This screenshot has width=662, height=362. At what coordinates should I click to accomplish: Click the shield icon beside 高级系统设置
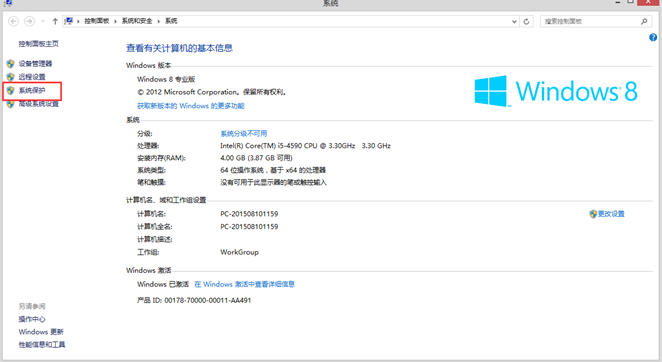pyautogui.click(x=11, y=104)
